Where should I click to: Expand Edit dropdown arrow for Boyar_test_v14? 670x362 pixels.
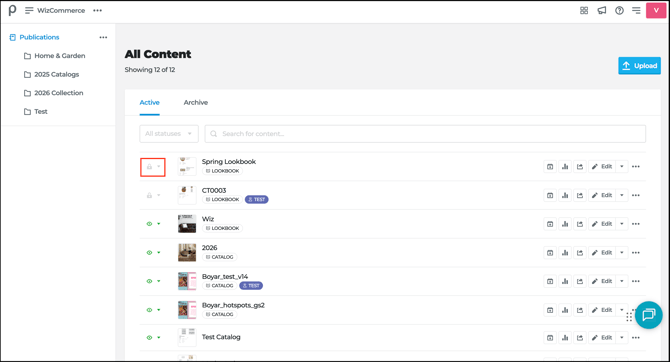coord(622,281)
